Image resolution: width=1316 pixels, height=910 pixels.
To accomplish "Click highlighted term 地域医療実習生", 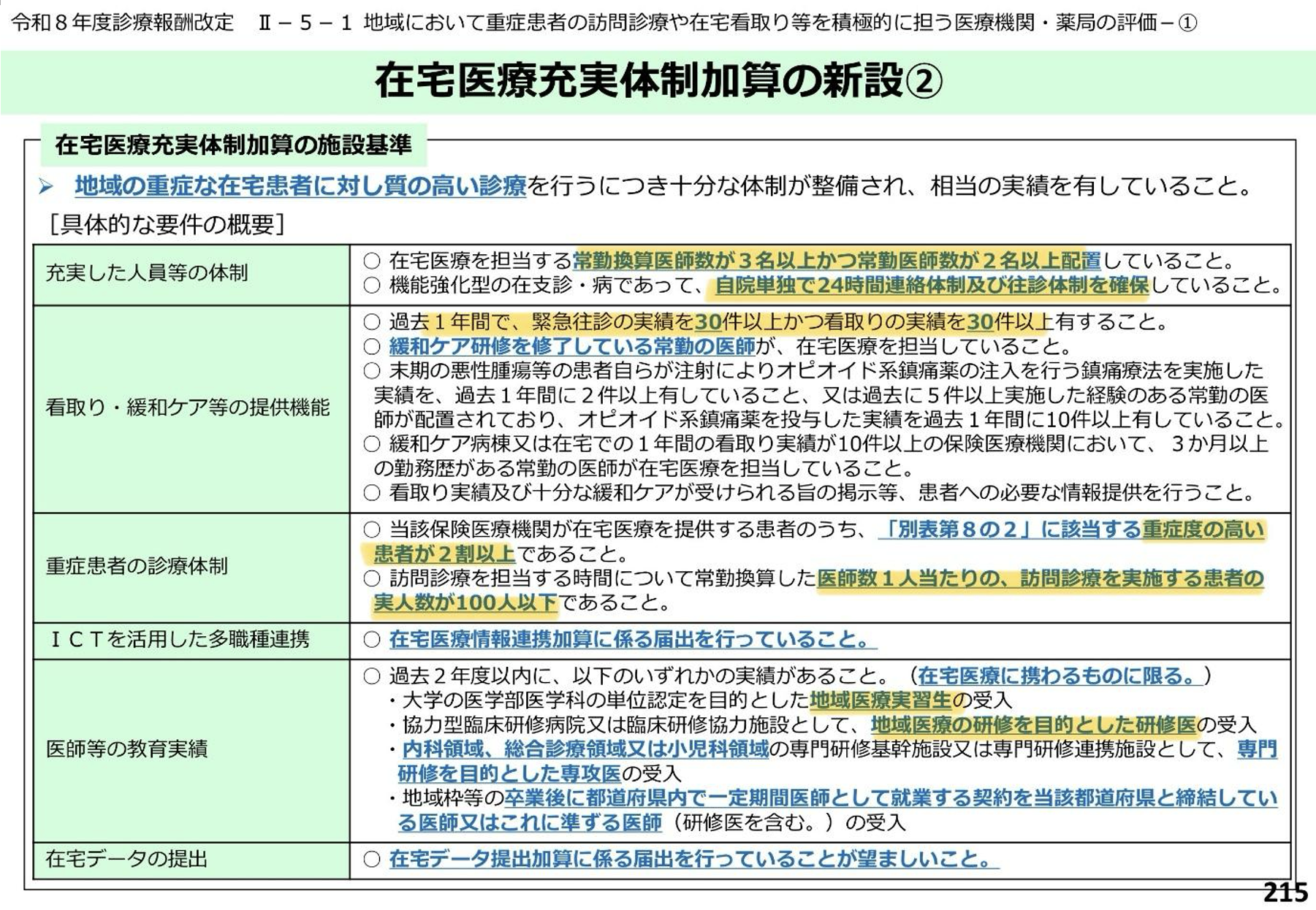I will pos(880,701).
